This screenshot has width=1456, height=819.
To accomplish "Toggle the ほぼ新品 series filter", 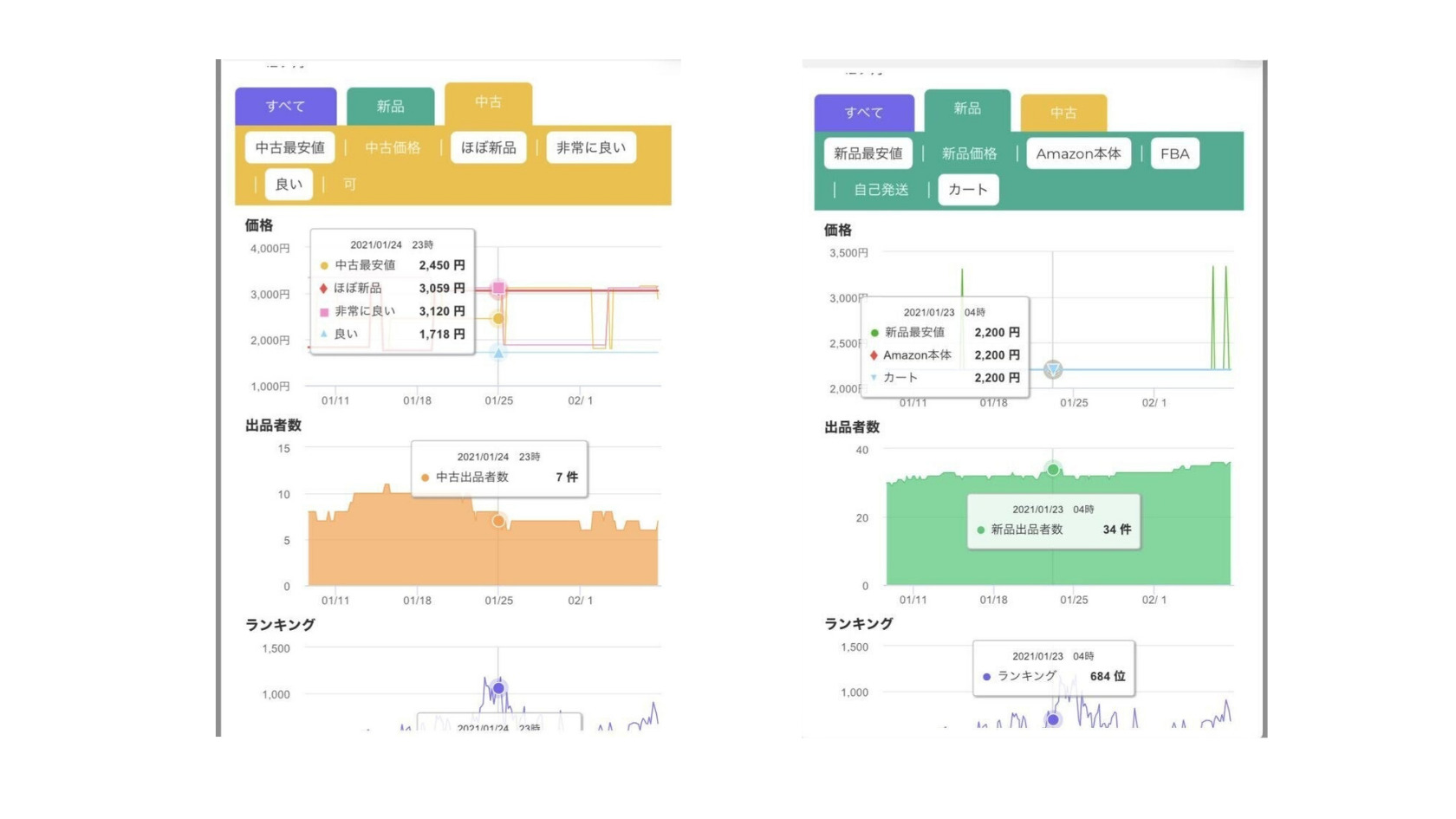I will (x=488, y=147).
